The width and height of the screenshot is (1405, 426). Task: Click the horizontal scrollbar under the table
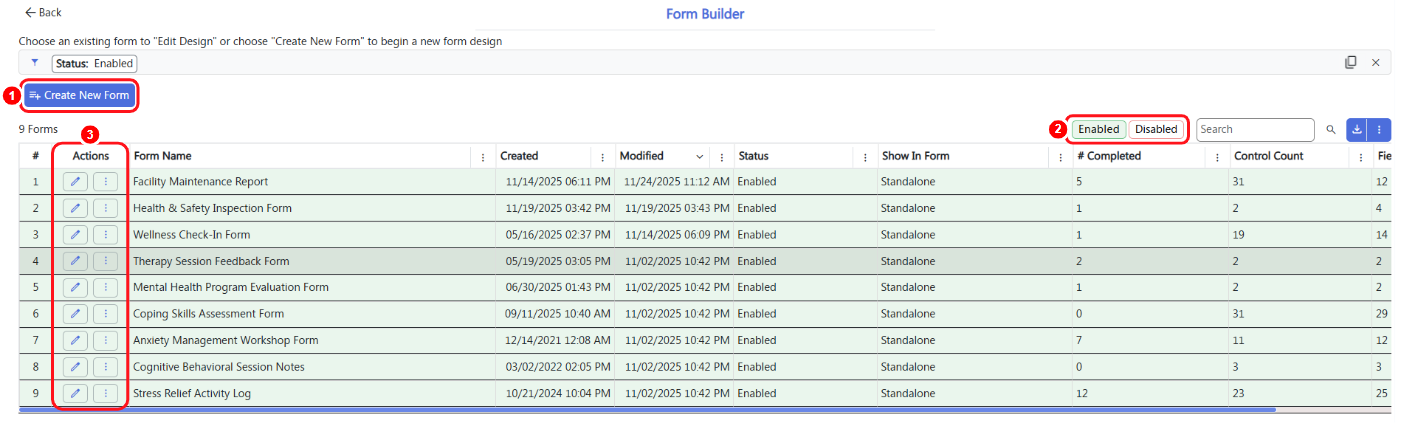pos(647,410)
